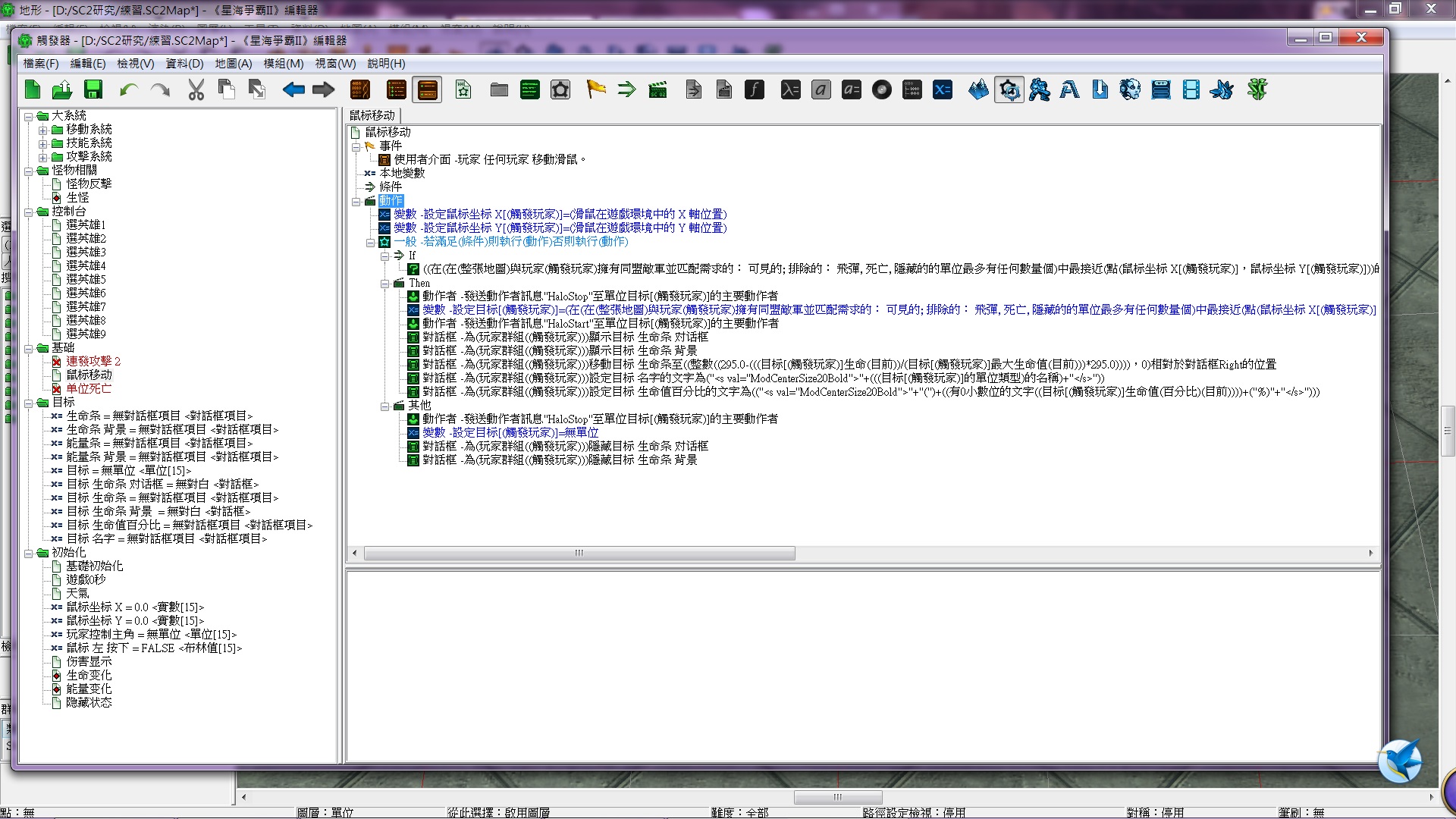Undo the last action with the green arrow

tap(129, 89)
